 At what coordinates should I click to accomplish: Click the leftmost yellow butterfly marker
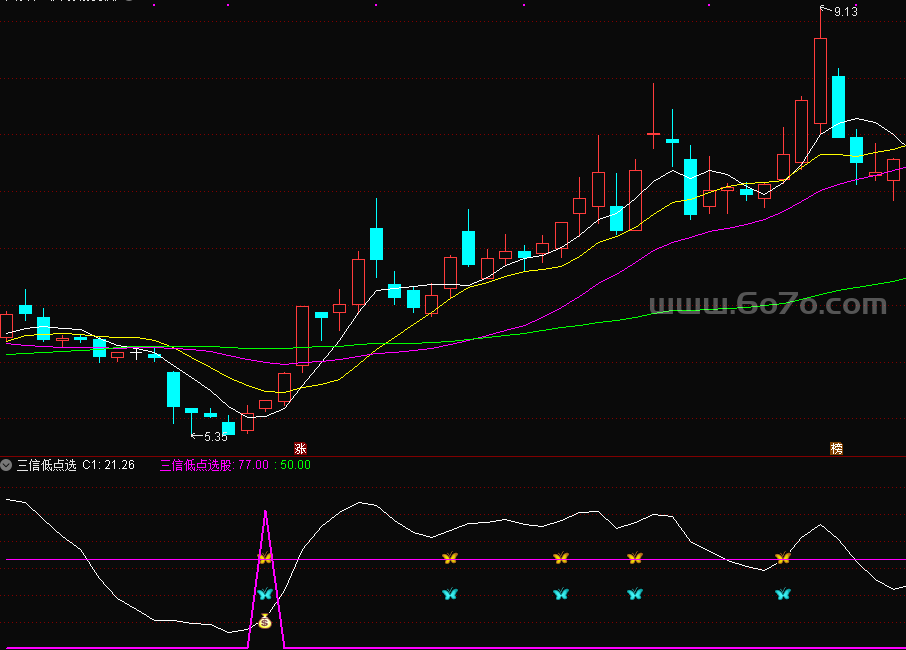tap(264, 558)
